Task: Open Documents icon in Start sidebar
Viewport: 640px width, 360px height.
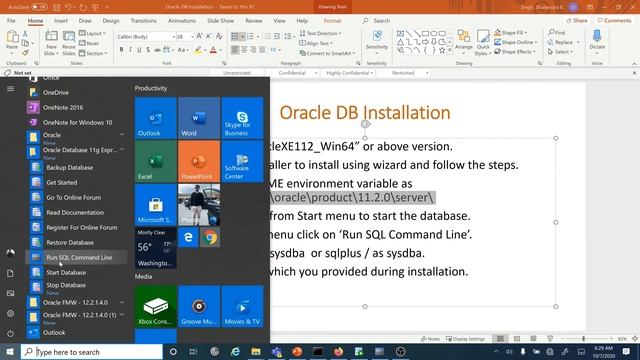Action: pos(10,273)
